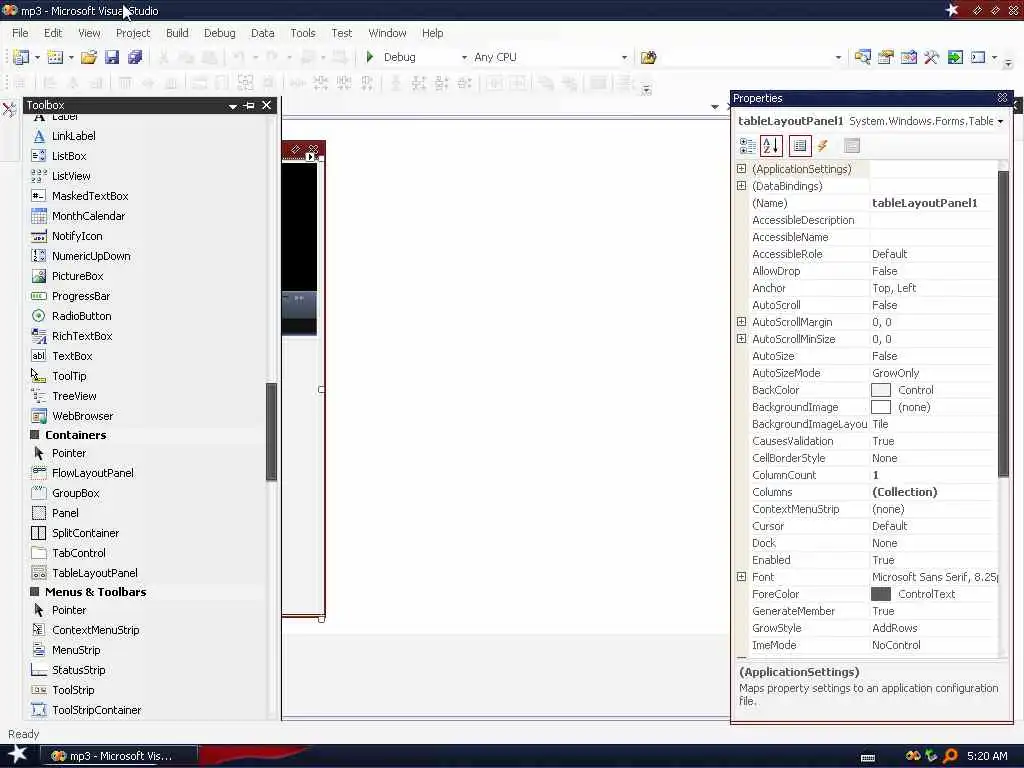
Task: Collapse the Containers toolbox group
Action: [x=35, y=434]
